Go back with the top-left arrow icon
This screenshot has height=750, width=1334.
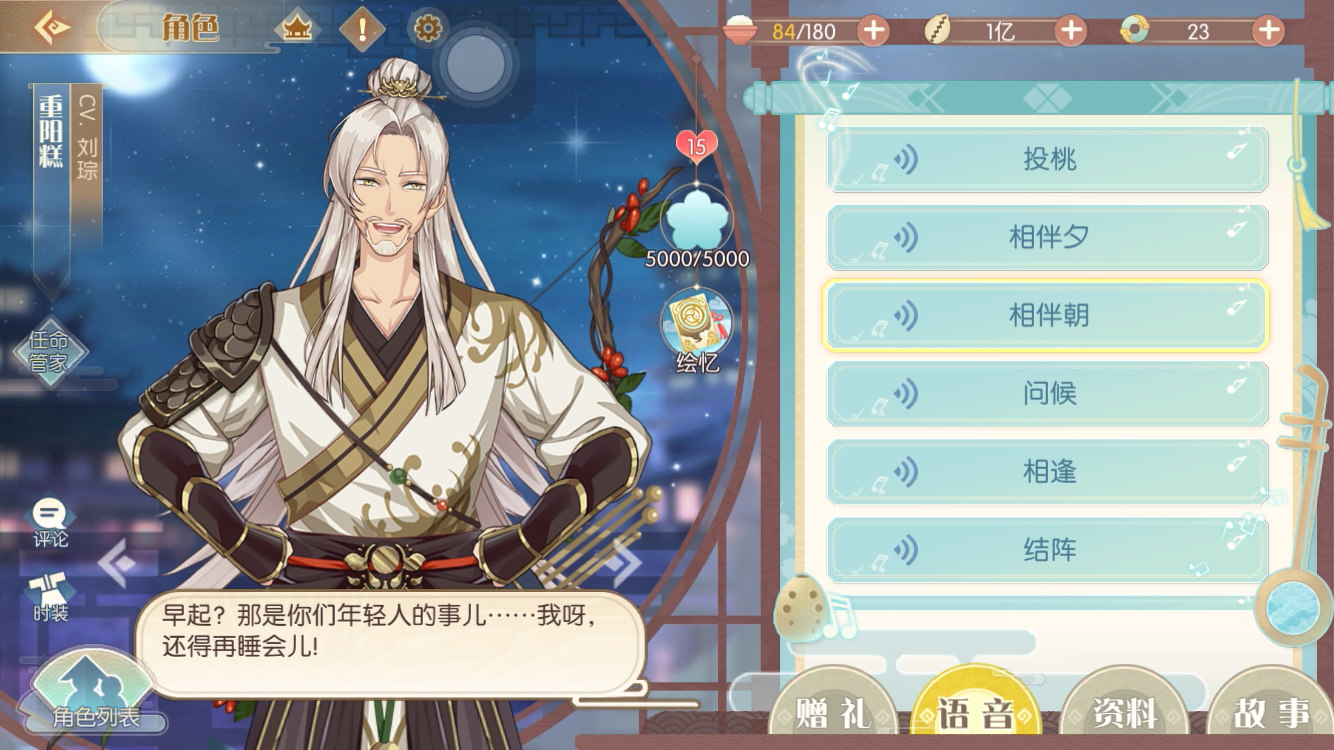pos(51,26)
